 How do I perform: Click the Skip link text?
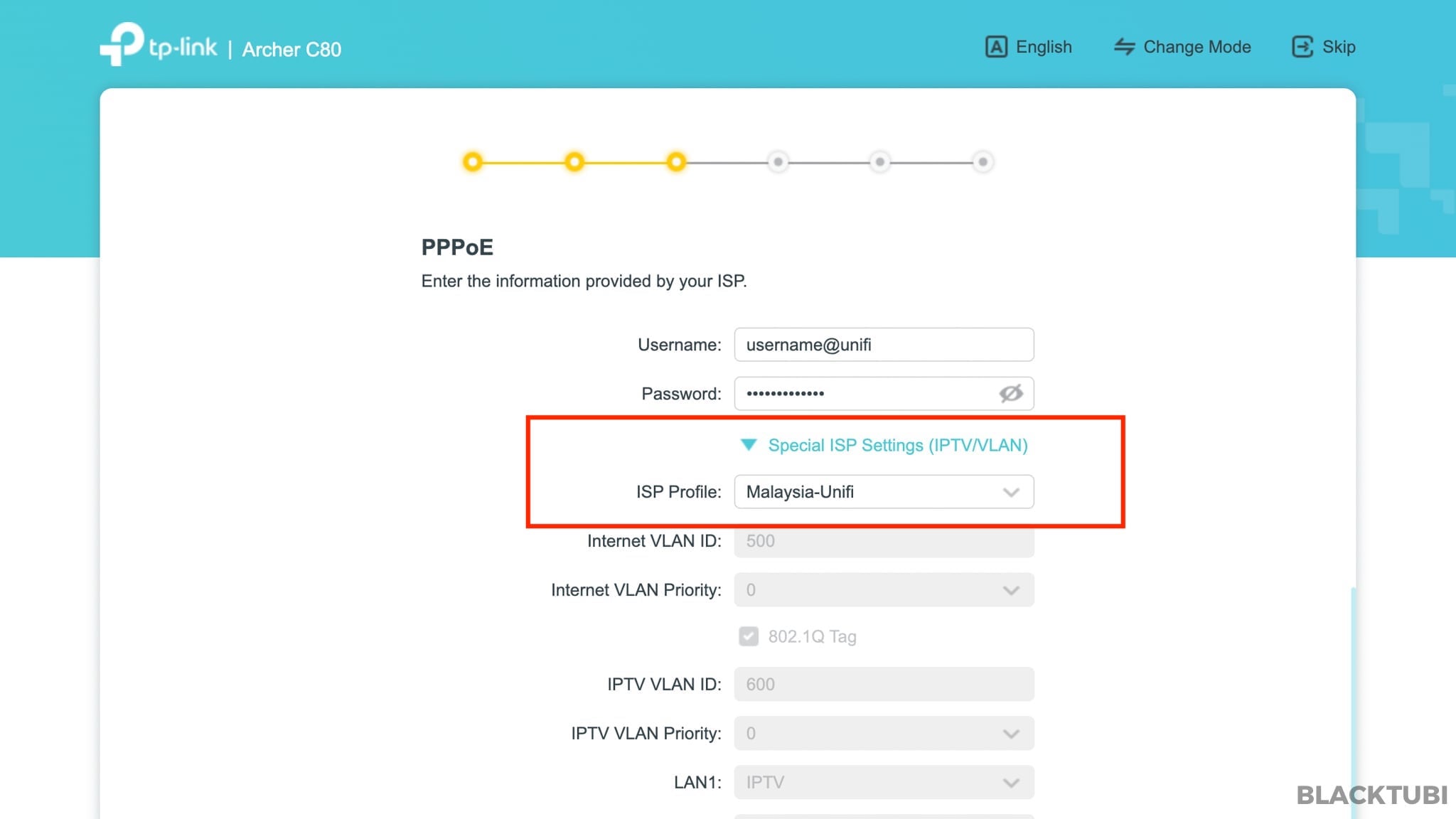point(1339,47)
